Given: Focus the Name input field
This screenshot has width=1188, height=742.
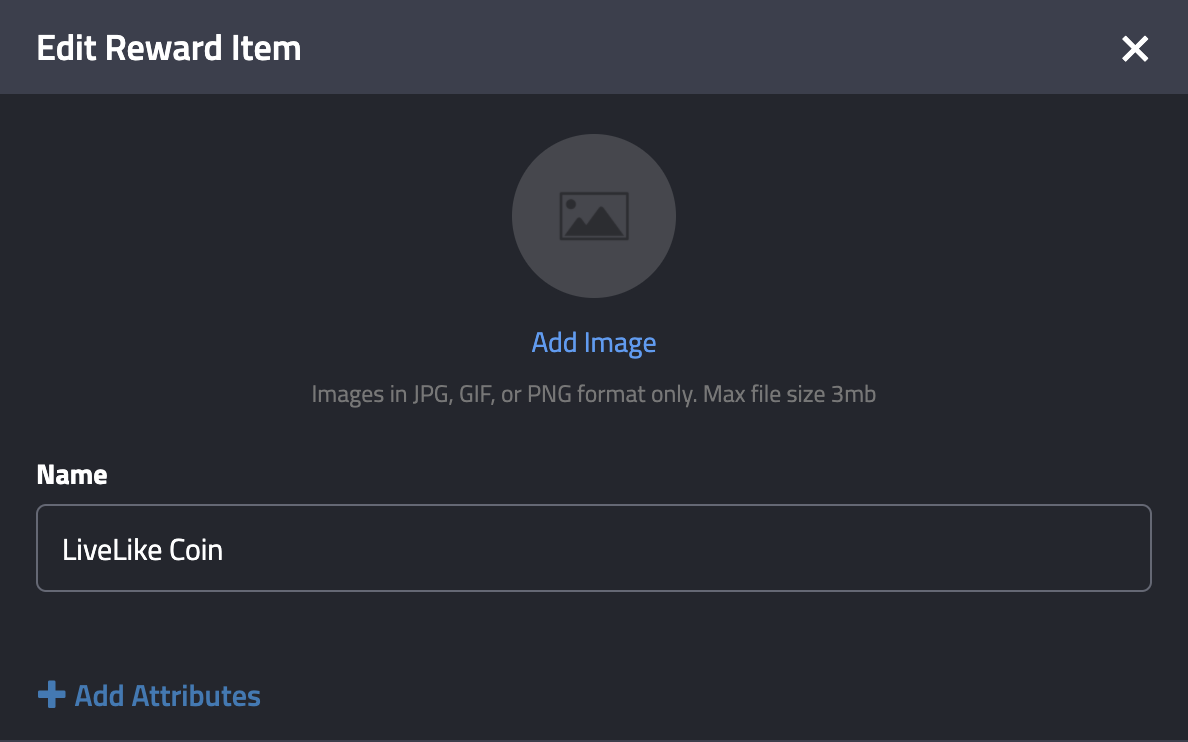Looking at the screenshot, I should pyautogui.click(x=594, y=548).
